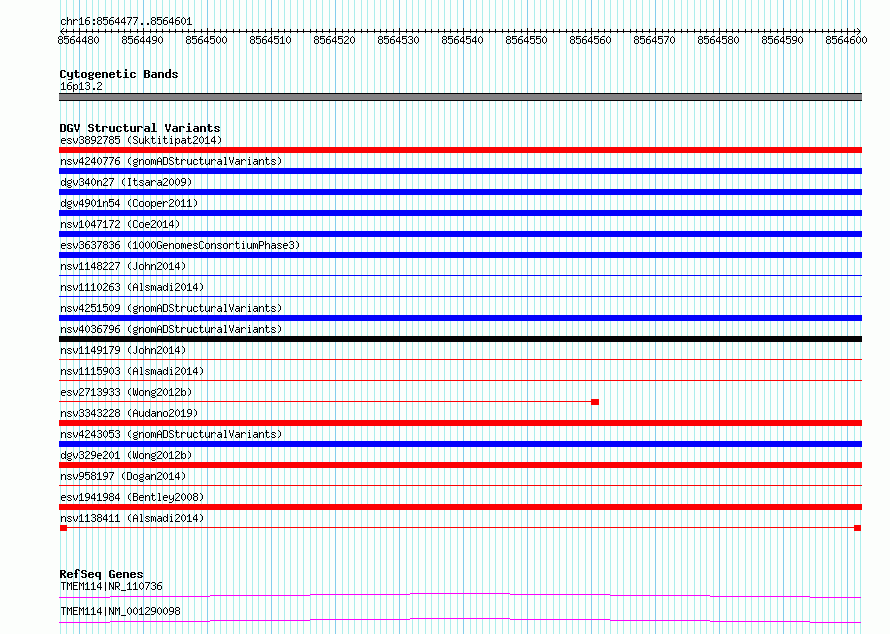This screenshot has width=890, height=634.
Task: Click the chr16:8564477..8564601 region label
Action: [126, 22]
